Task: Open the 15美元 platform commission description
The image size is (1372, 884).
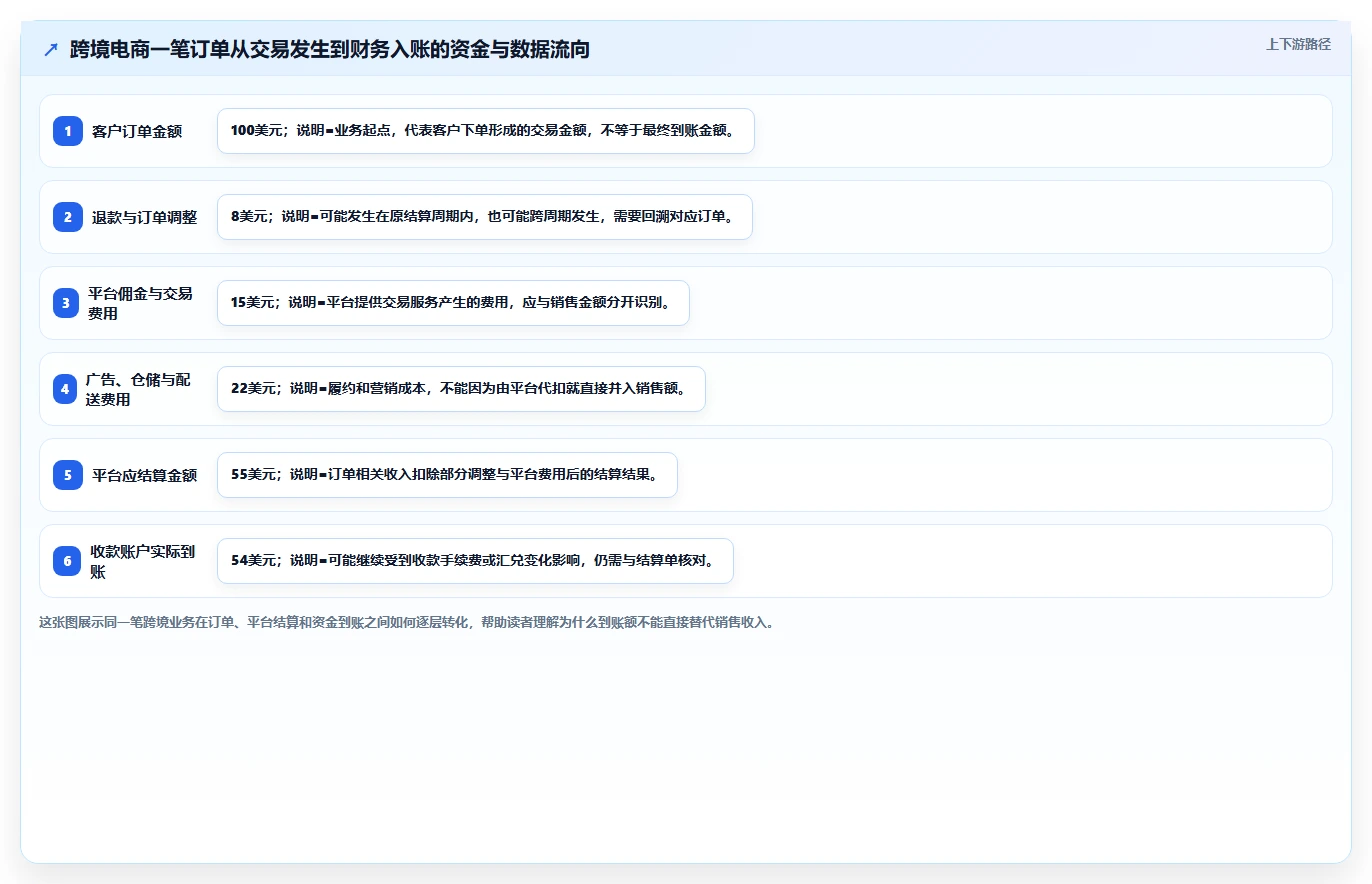Action: click(453, 303)
